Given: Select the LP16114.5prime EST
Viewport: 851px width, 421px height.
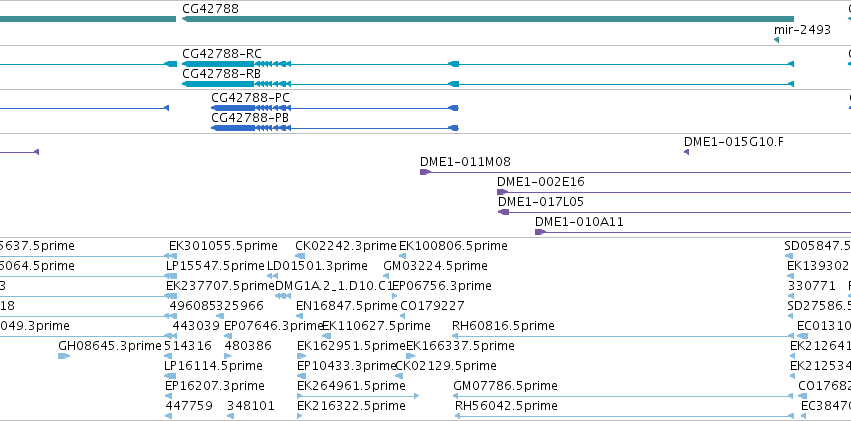Looking at the screenshot, I should click(170, 376).
